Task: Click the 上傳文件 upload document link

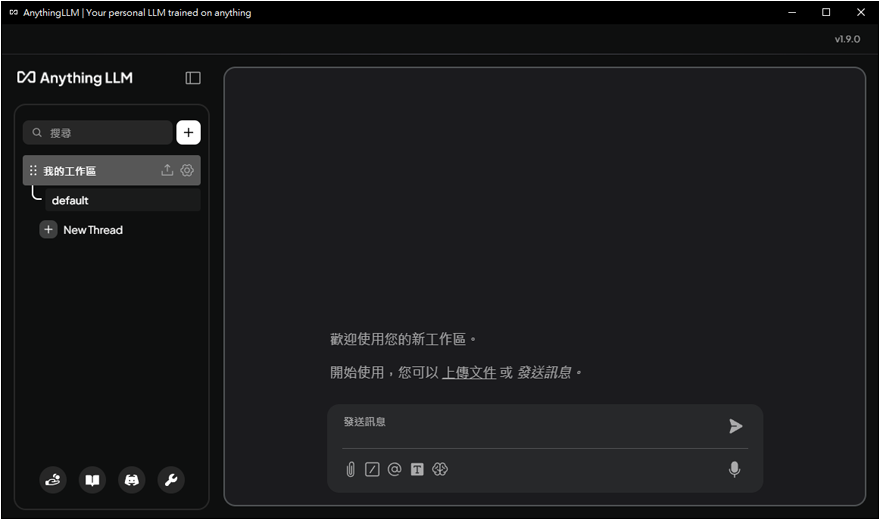Action: point(469,372)
